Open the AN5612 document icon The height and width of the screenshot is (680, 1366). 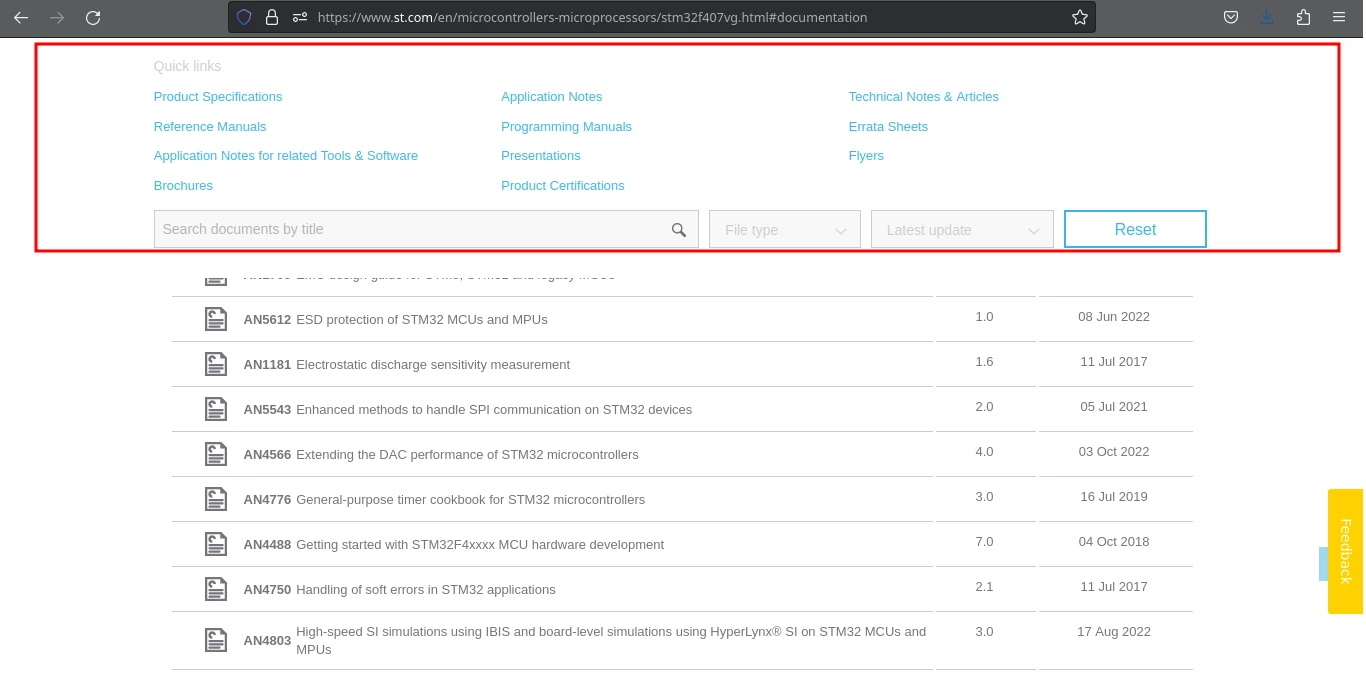coord(216,319)
